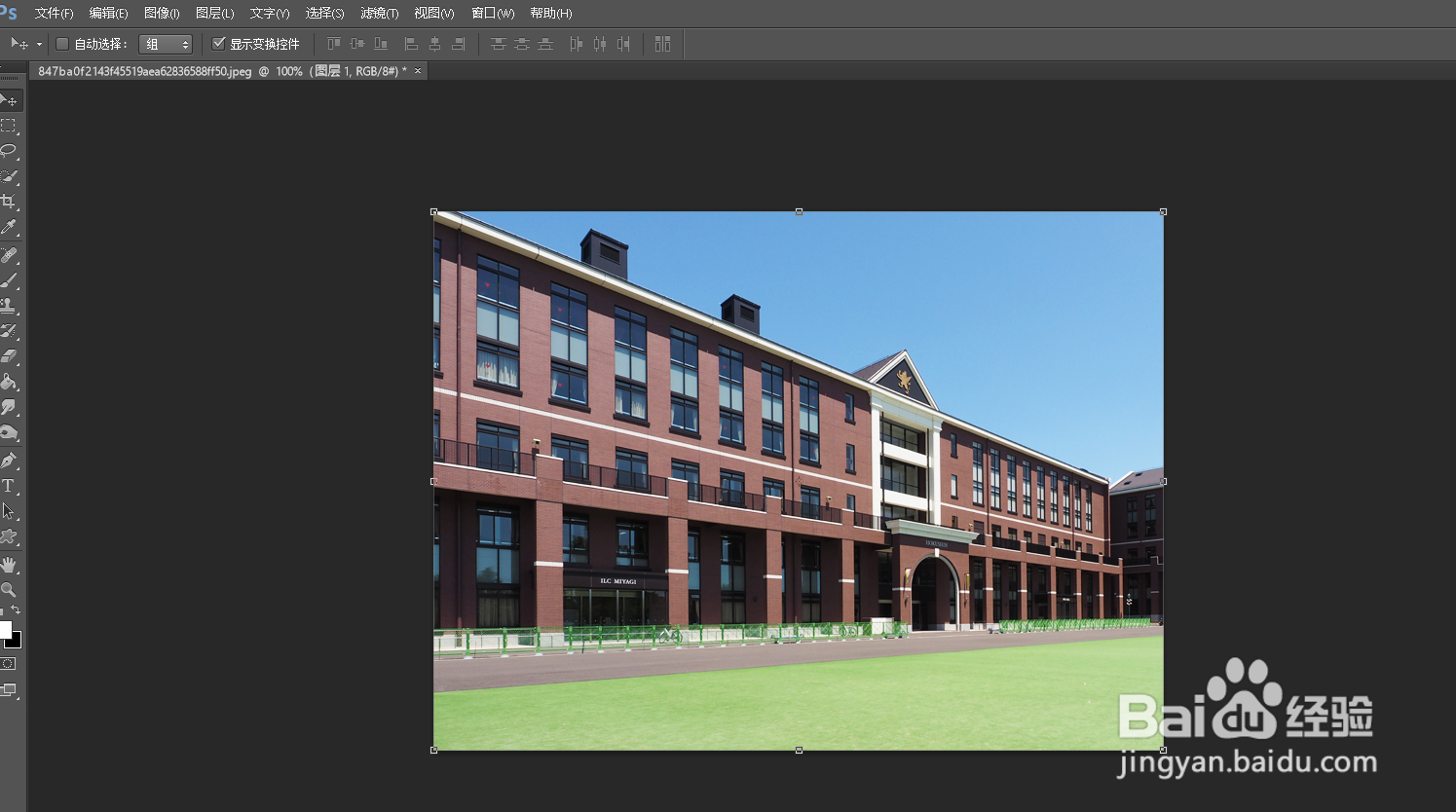
Task: Click Distribute vertical centers icon
Action: click(522, 44)
